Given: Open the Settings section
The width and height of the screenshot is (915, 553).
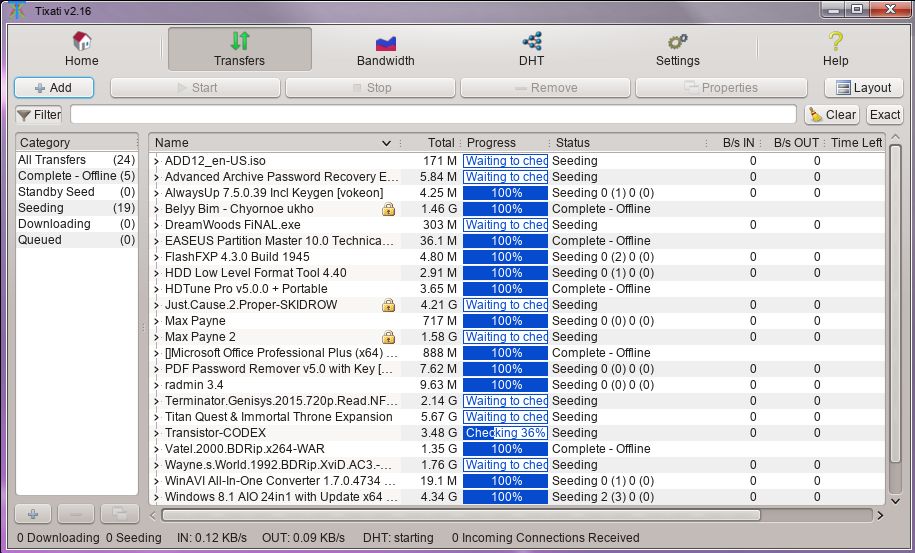Looking at the screenshot, I should (677, 49).
